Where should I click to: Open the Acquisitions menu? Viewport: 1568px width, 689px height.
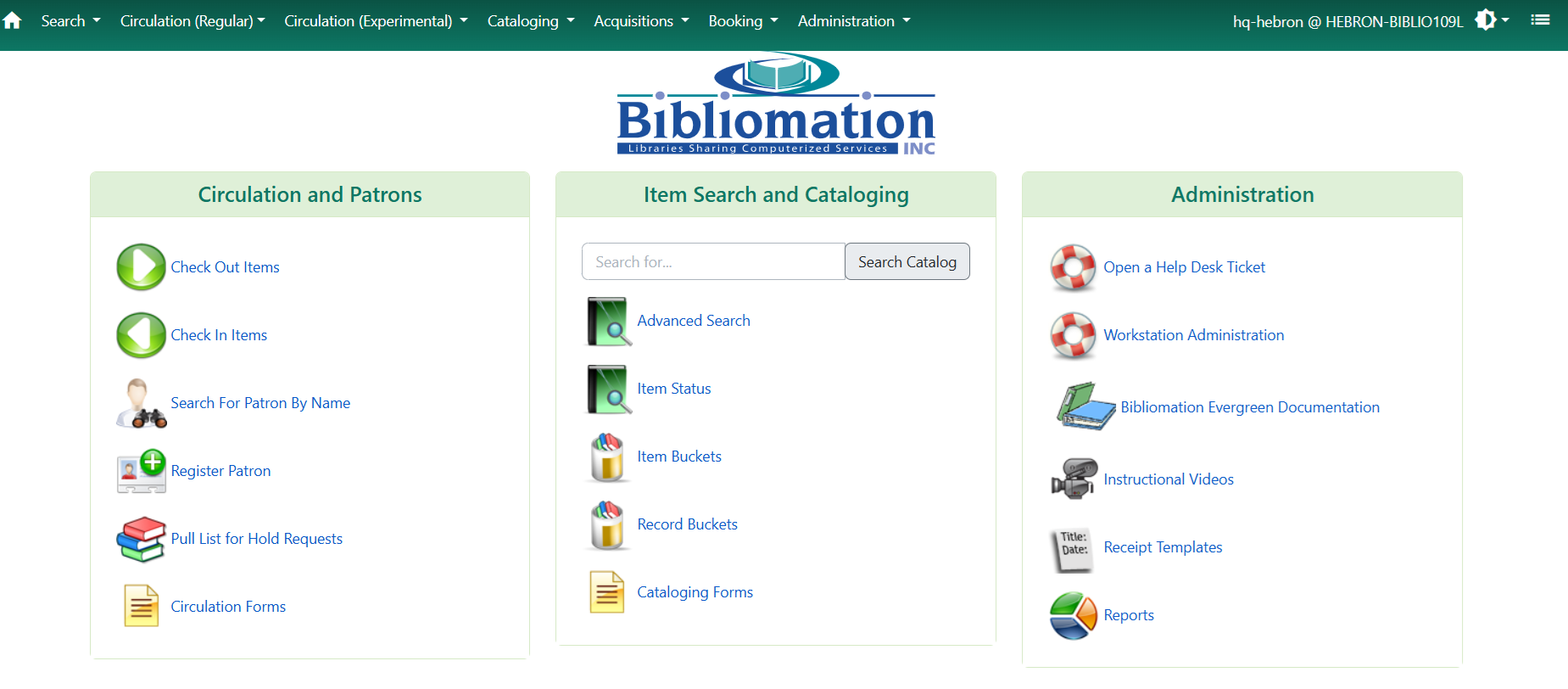[x=641, y=21]
